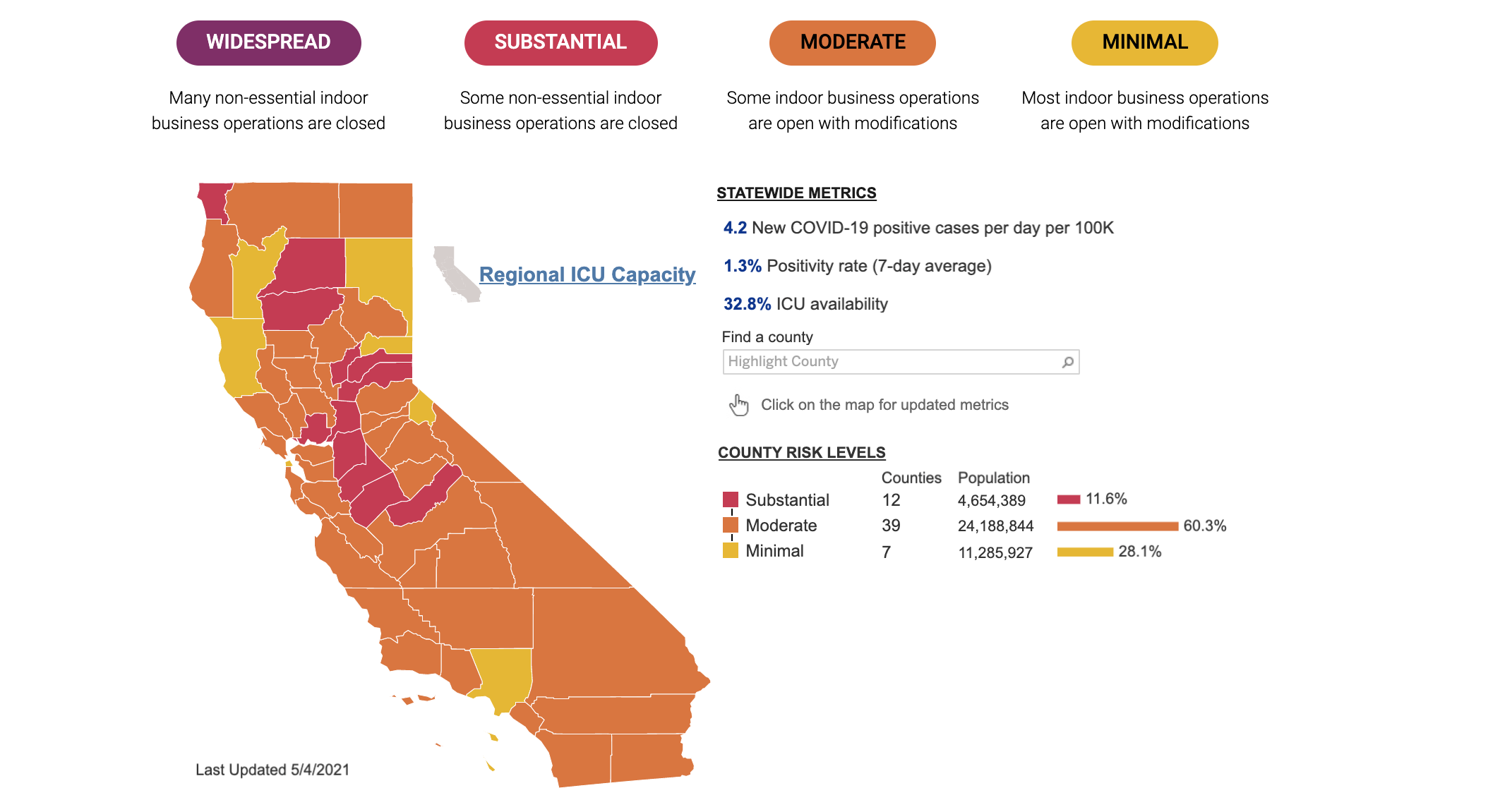
Task: Open the Regional ICU Capacity link
Action: click(x=587, y=274)
